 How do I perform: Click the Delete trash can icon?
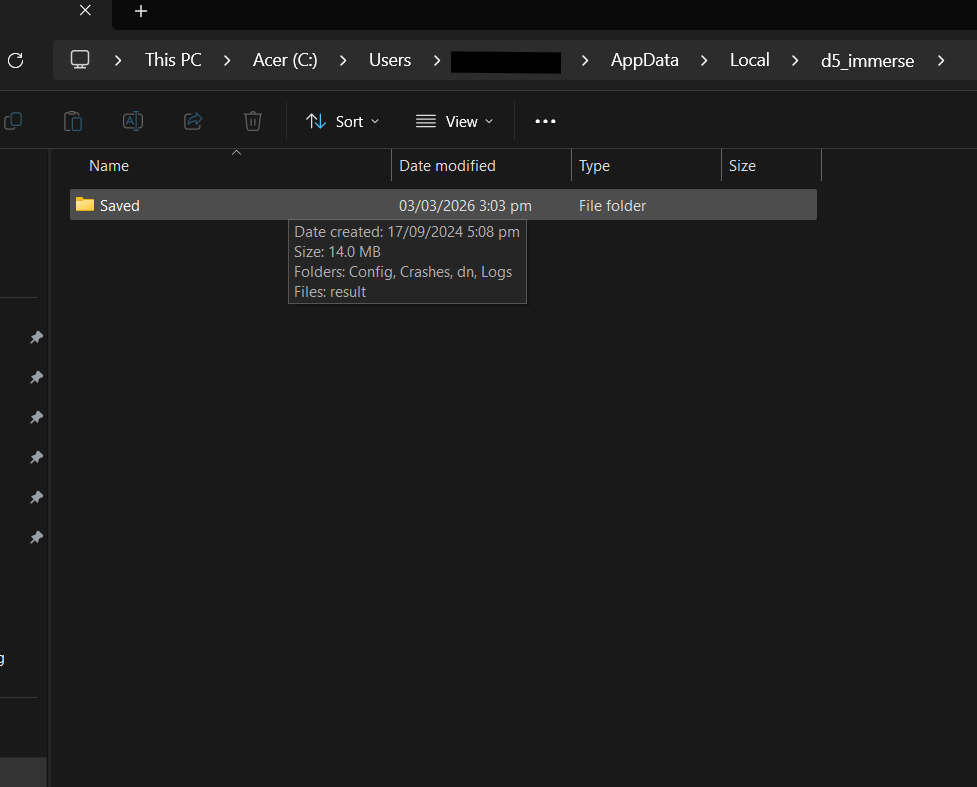click(x=253, y=121)
